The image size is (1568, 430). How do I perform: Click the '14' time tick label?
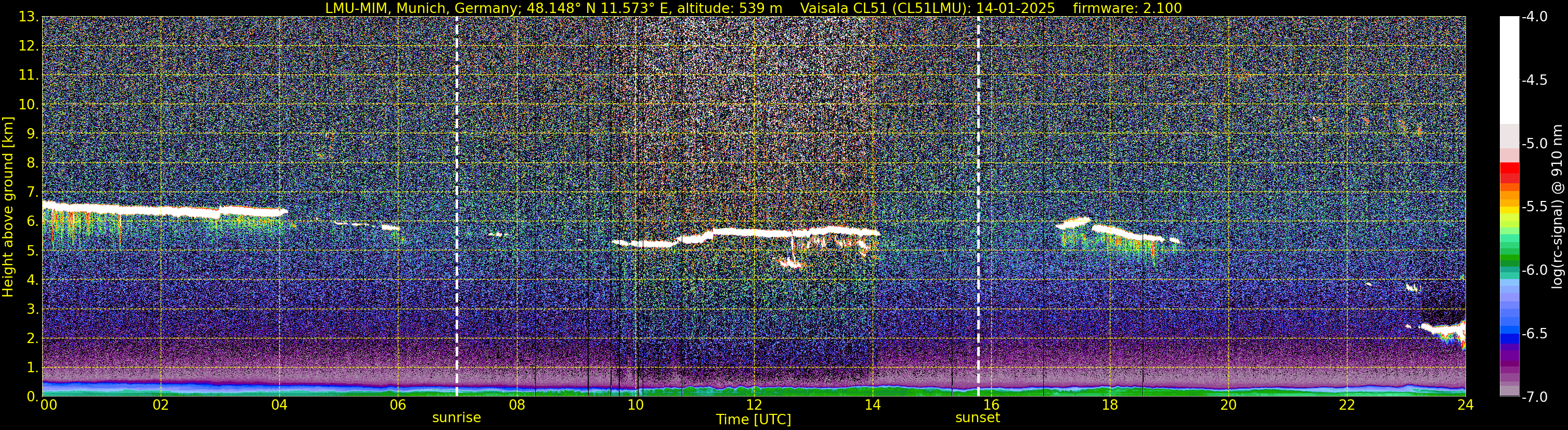[x=872, y=405]
